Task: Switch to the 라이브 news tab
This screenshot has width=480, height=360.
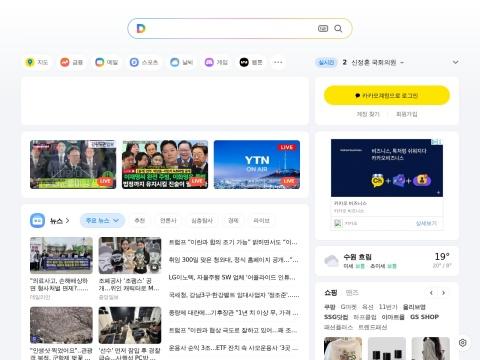Action: pyautogui.click(x=261, y=221)
